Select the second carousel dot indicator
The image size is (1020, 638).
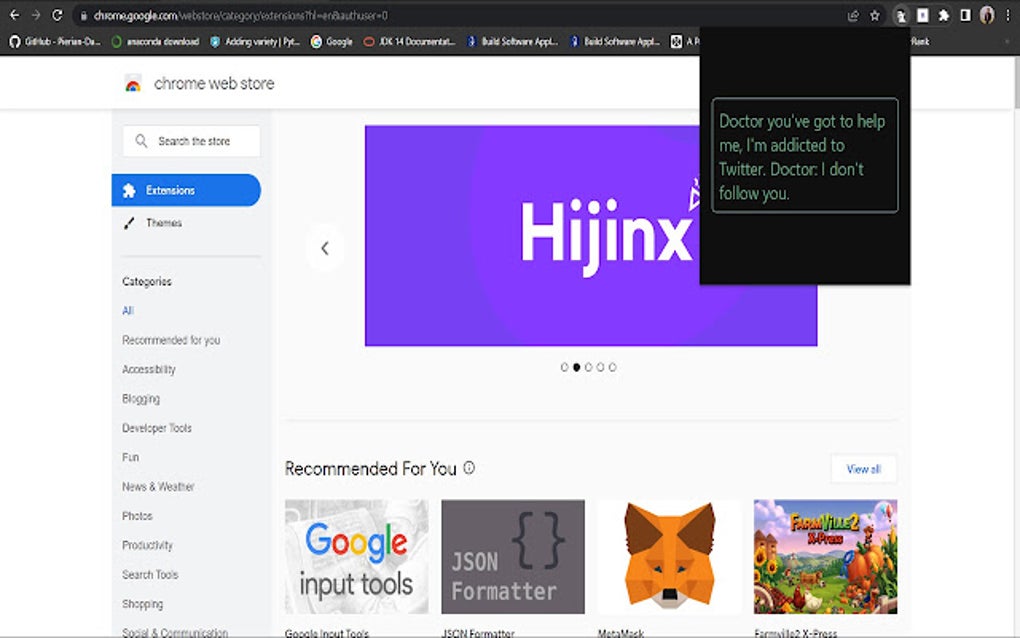(576, 367)
